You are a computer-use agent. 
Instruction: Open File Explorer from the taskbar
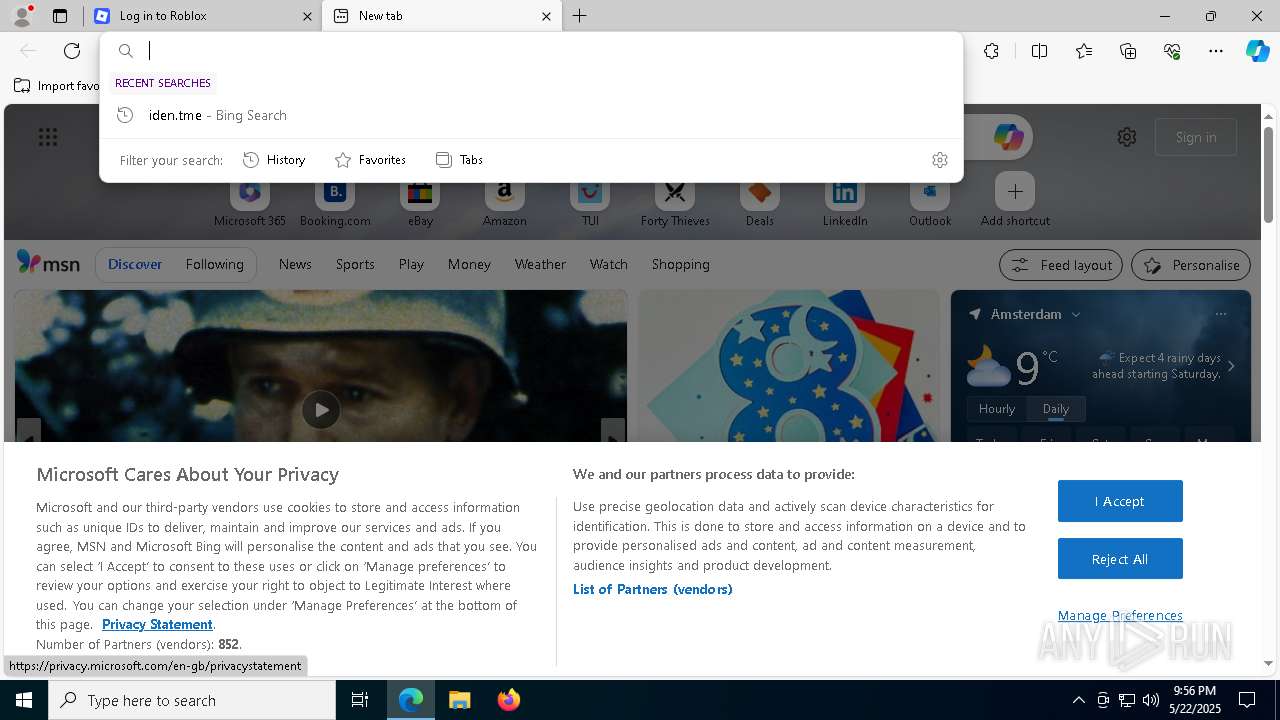[x=459, y=700]
